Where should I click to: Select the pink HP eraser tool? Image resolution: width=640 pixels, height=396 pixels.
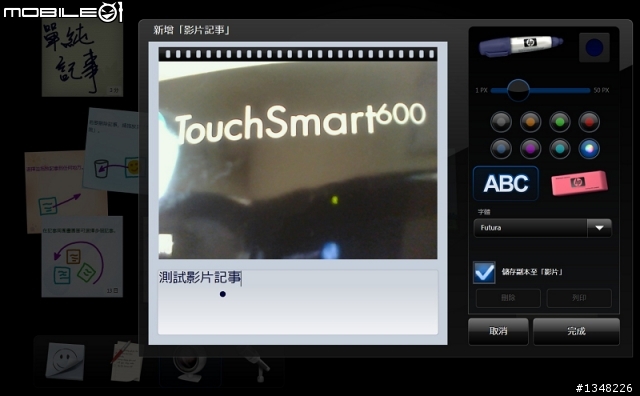(579, 183)
